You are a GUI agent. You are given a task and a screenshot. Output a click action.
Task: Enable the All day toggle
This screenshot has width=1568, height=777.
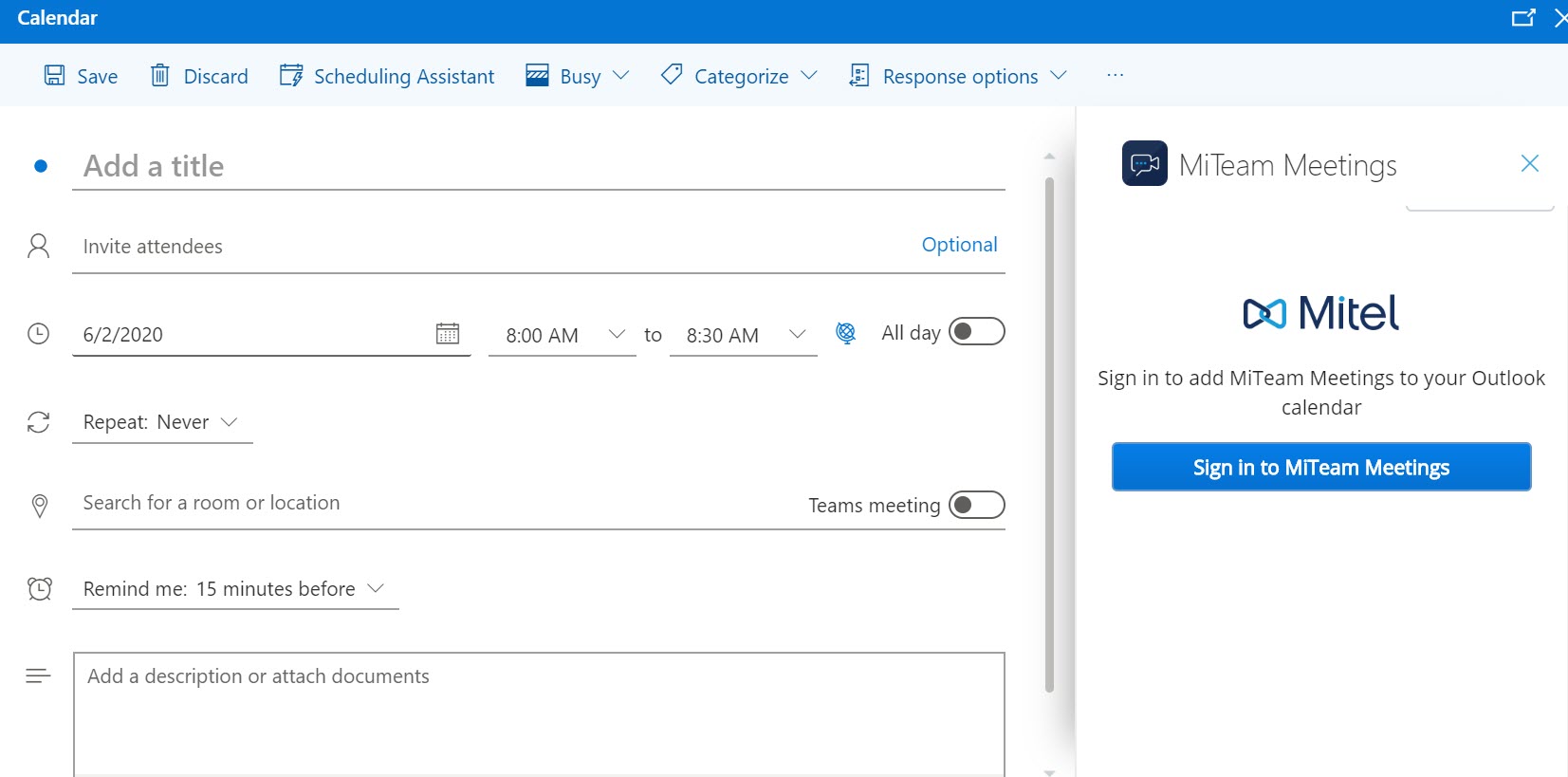click(x=976, y=332)
